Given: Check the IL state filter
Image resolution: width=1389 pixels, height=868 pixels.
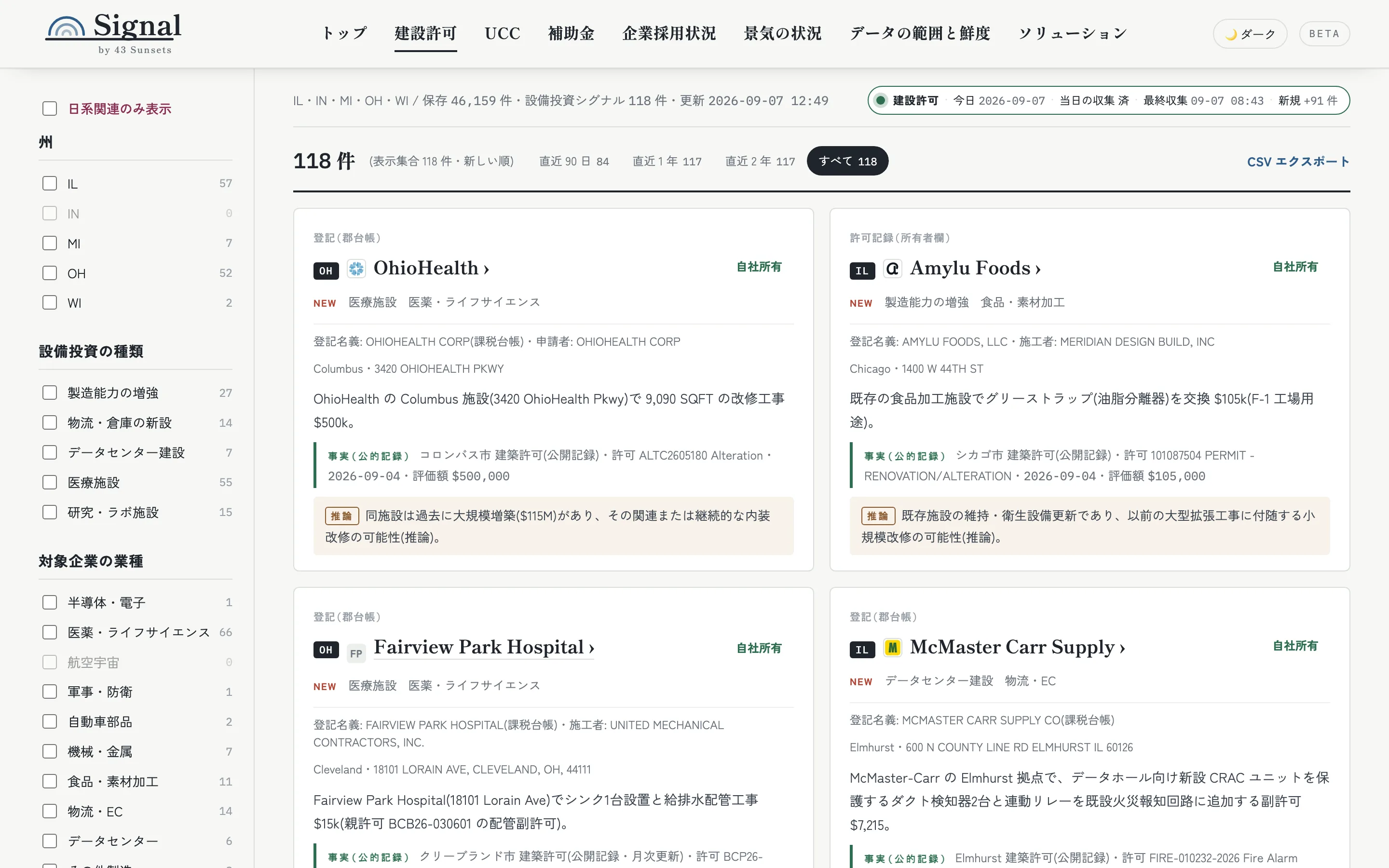Looking at the screenshot, I should click(50, 183).
